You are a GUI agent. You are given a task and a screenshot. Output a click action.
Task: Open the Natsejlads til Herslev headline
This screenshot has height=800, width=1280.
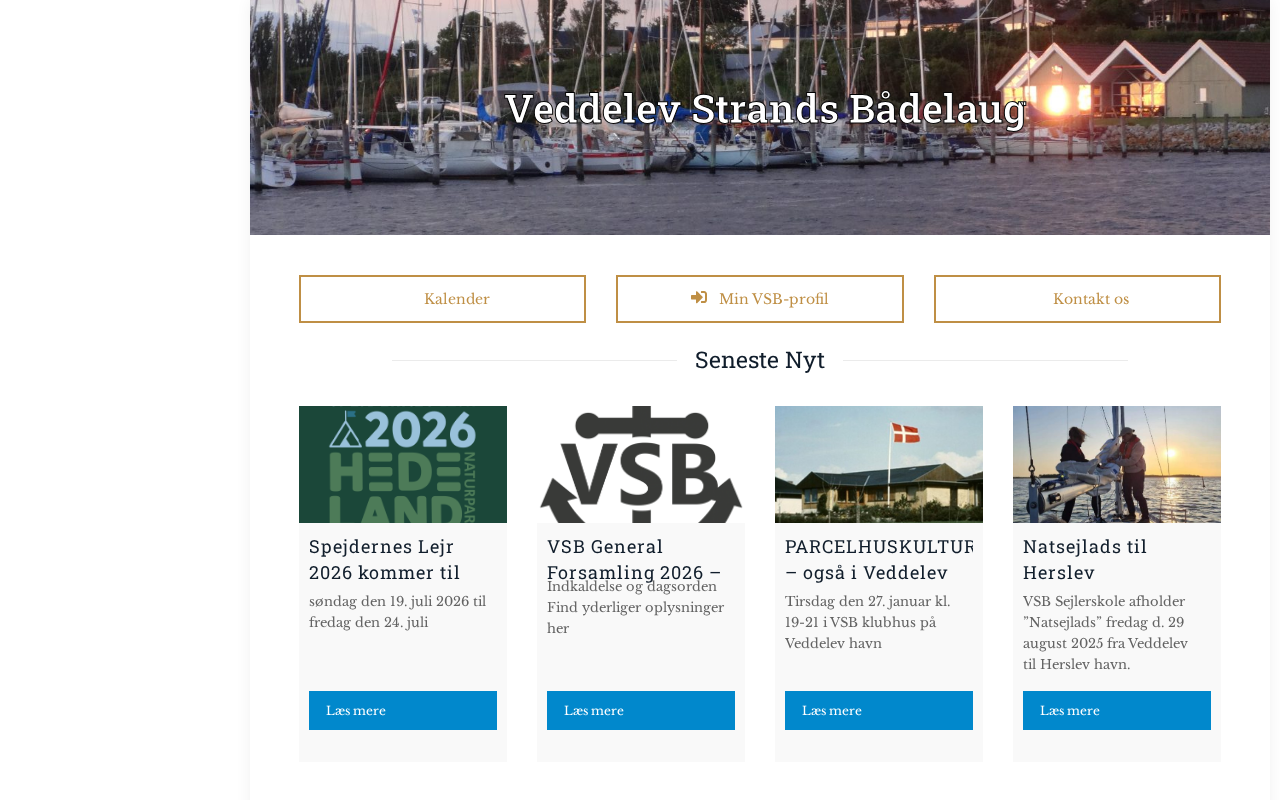[1085, 559]
